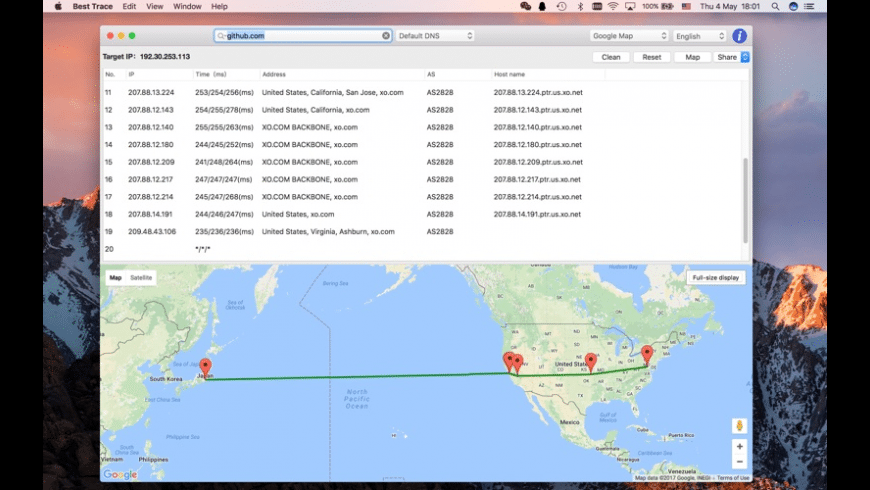Open the WeChat menu bar icon
Screen dimensions: 870x490
pos(525,6)
